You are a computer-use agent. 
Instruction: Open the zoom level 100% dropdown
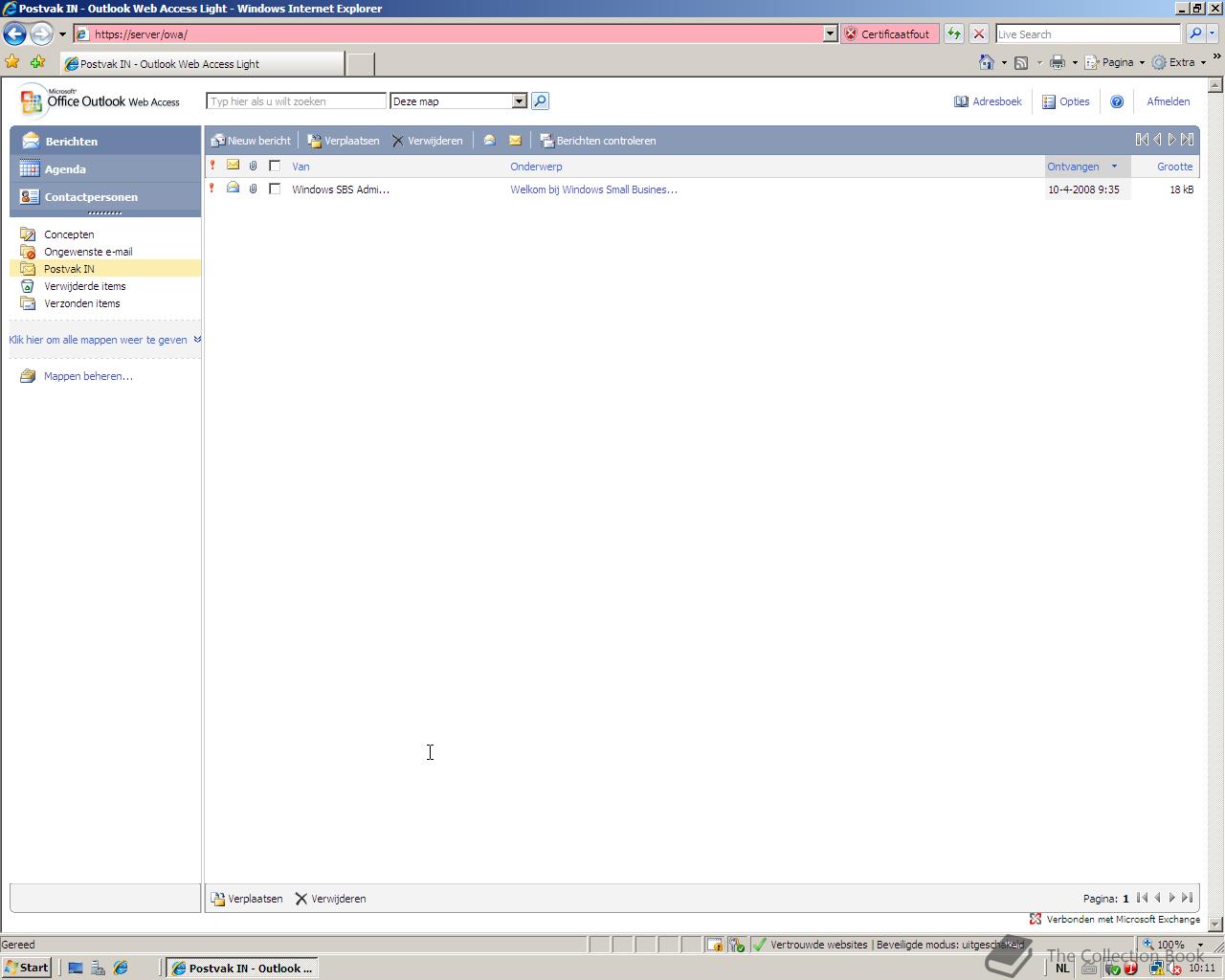(1200, 945)
